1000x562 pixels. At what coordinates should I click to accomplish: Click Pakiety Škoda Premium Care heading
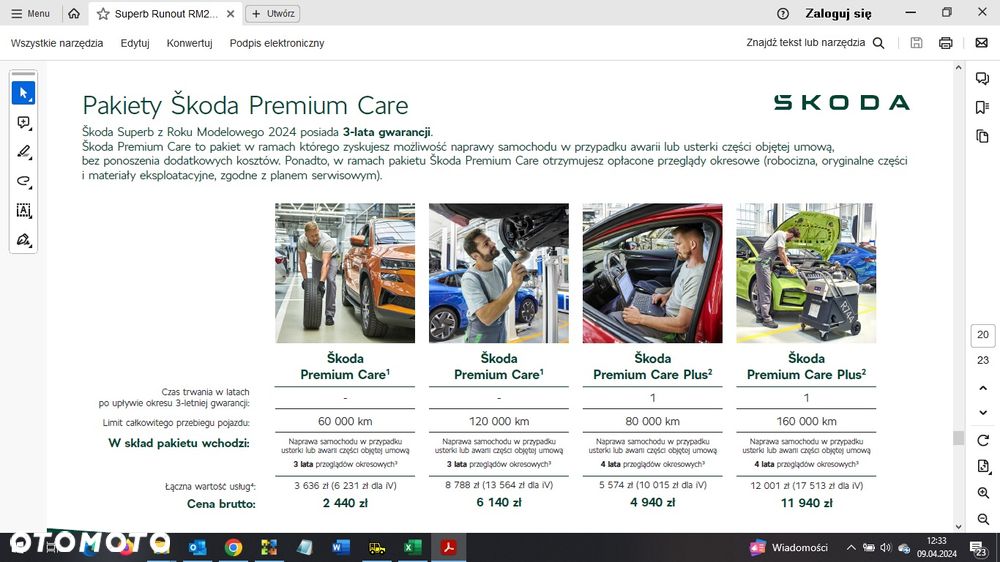[x=245, y=106]
